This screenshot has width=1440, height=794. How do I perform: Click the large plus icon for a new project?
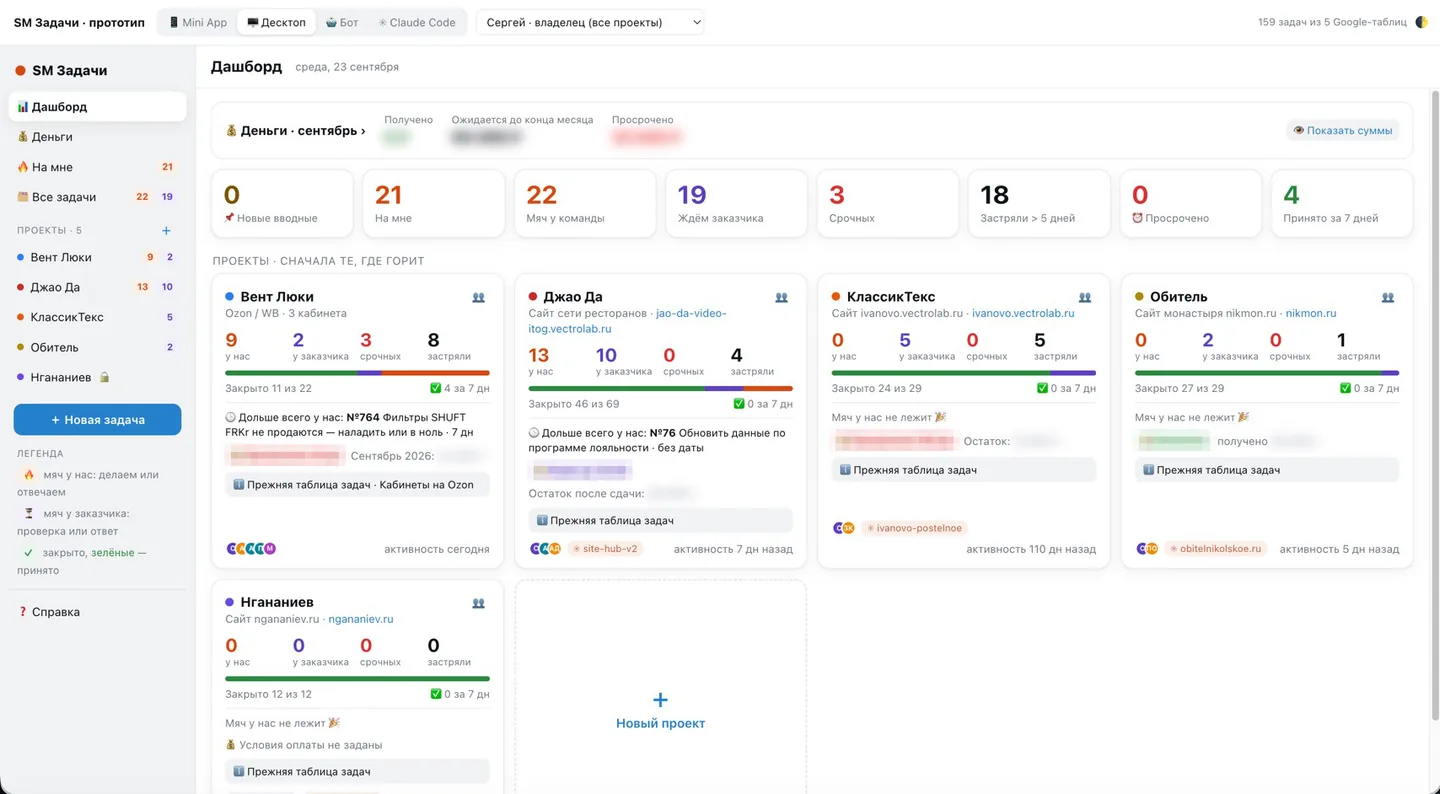point(660,700)
